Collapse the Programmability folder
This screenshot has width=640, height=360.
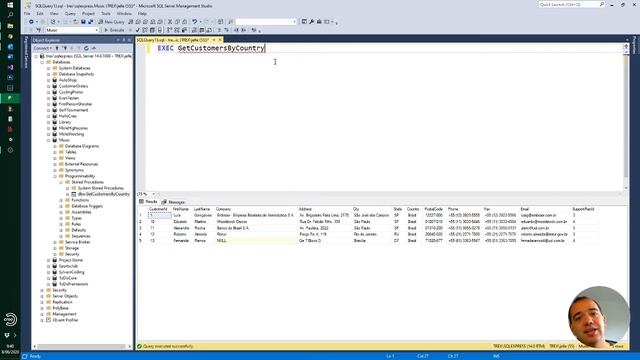click(x=55, y=176)
